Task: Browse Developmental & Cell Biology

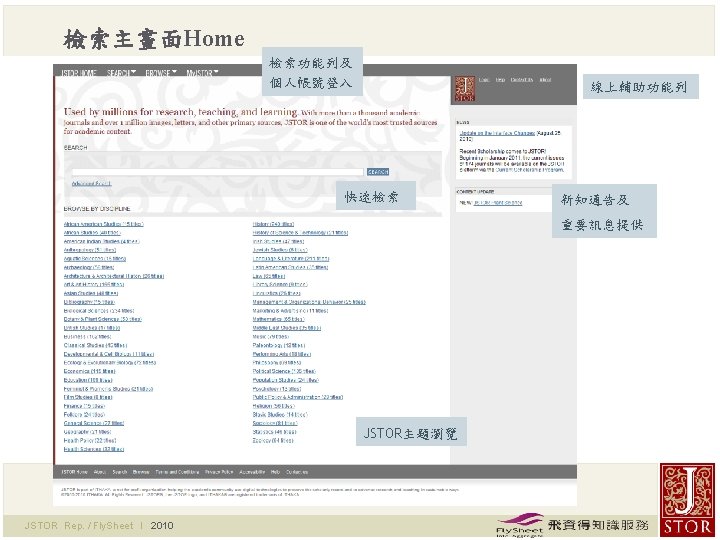Action: click(109, 354)
